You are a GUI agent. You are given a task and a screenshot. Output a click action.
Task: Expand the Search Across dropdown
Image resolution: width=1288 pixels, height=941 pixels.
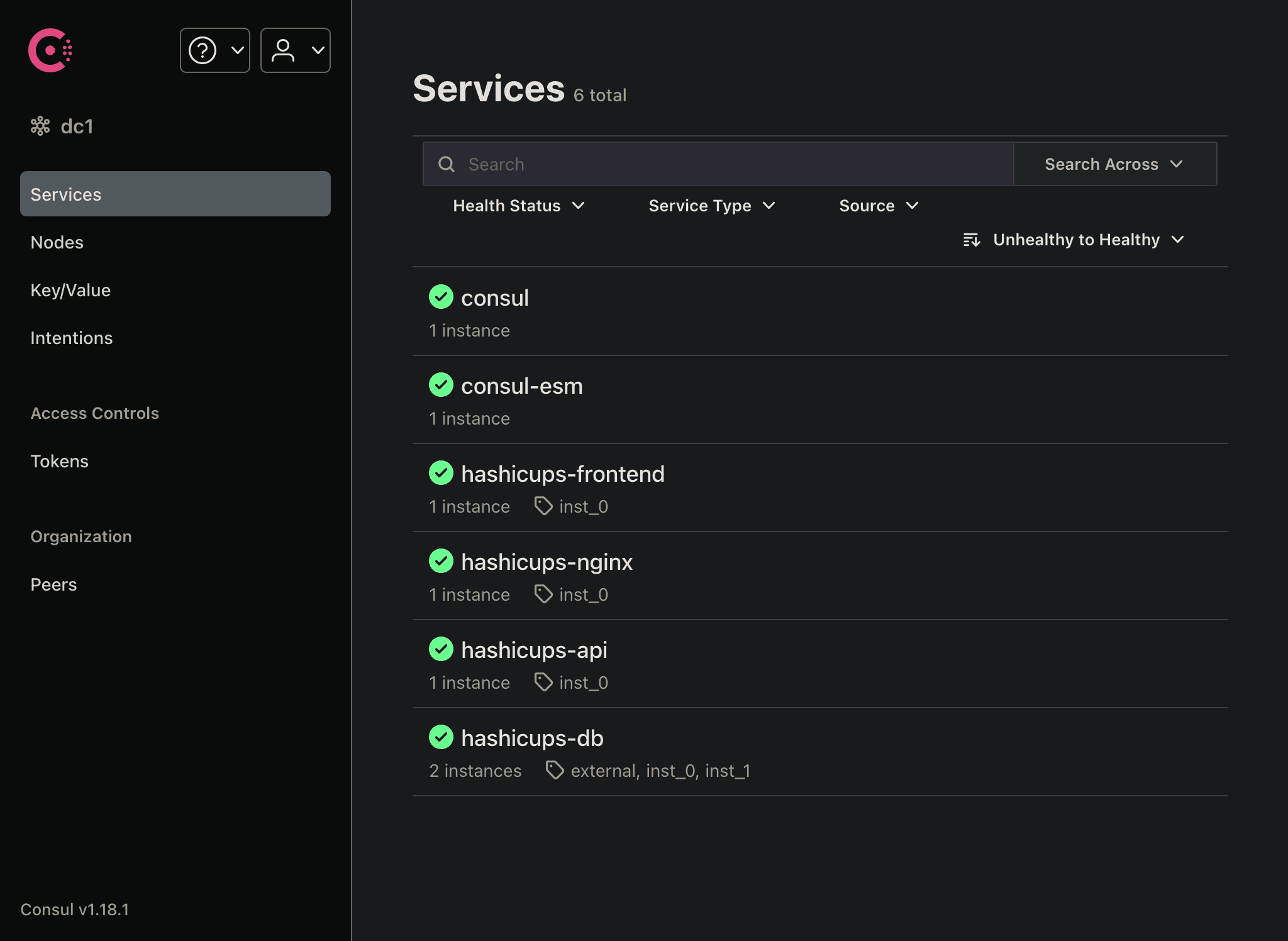point(1115,164)
